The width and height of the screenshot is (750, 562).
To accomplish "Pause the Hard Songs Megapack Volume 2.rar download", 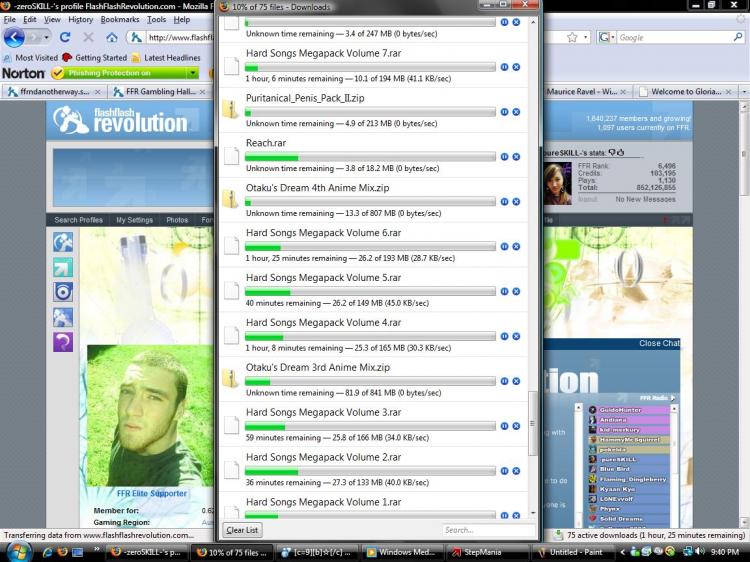I will click(x=504, y=471).
